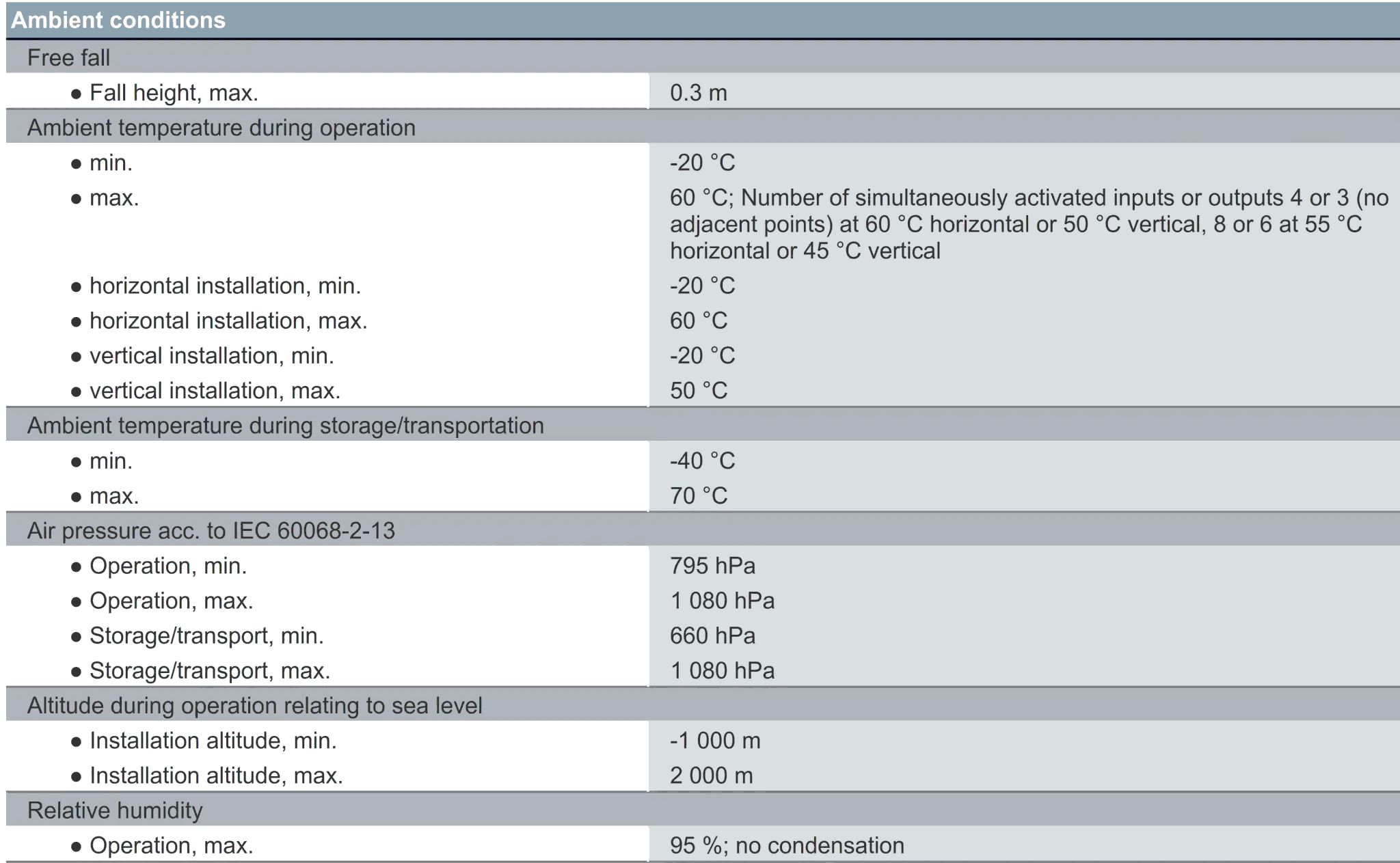Click the 'Operation, min.' air pressure label
Screen dimensions: 1400x863
coord(168,566)
